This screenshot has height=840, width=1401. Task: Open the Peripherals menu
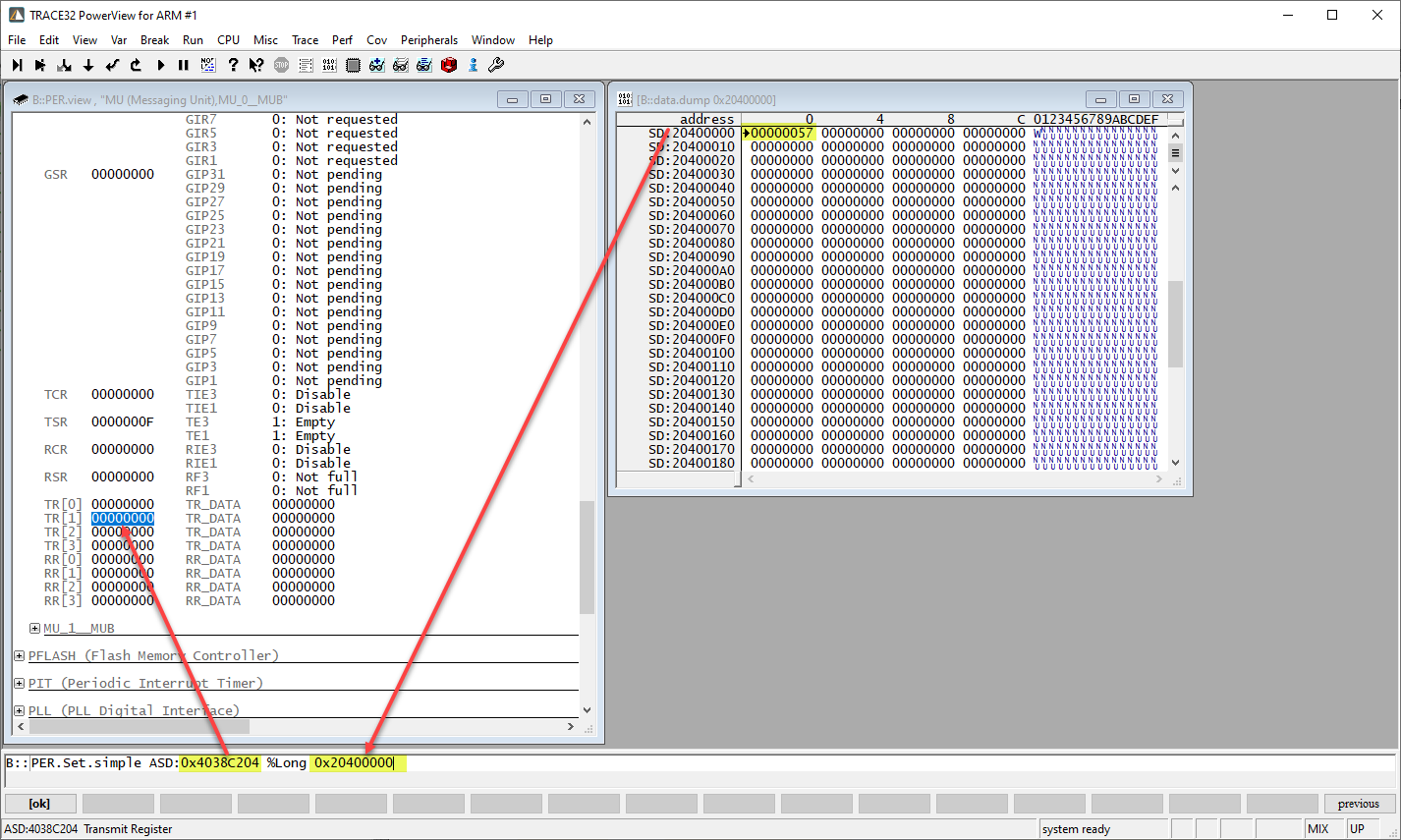[429, 40]
